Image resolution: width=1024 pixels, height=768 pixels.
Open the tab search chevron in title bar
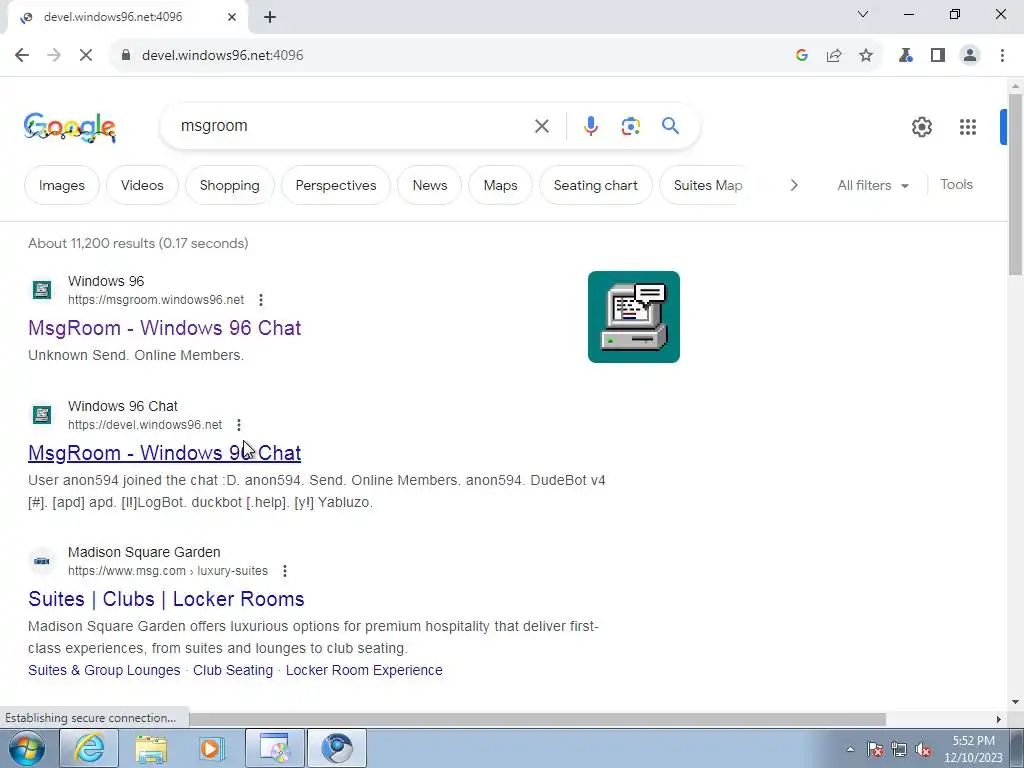pos(863,14)
